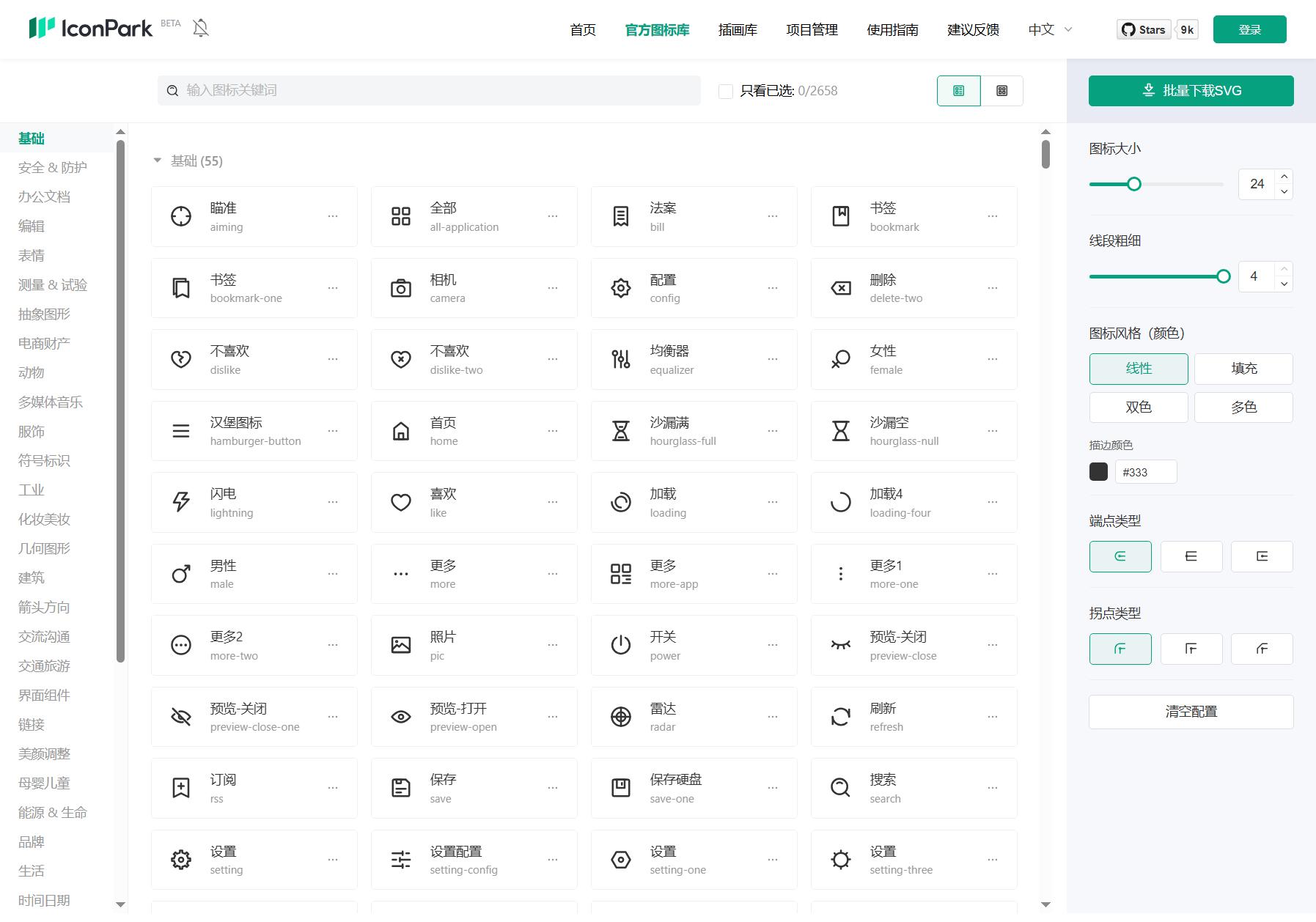Image resolution: width=1316 pixels, height=922 pixels.
Task: Open the 安全 & 防护 category
Action: [x=53, y=167]
